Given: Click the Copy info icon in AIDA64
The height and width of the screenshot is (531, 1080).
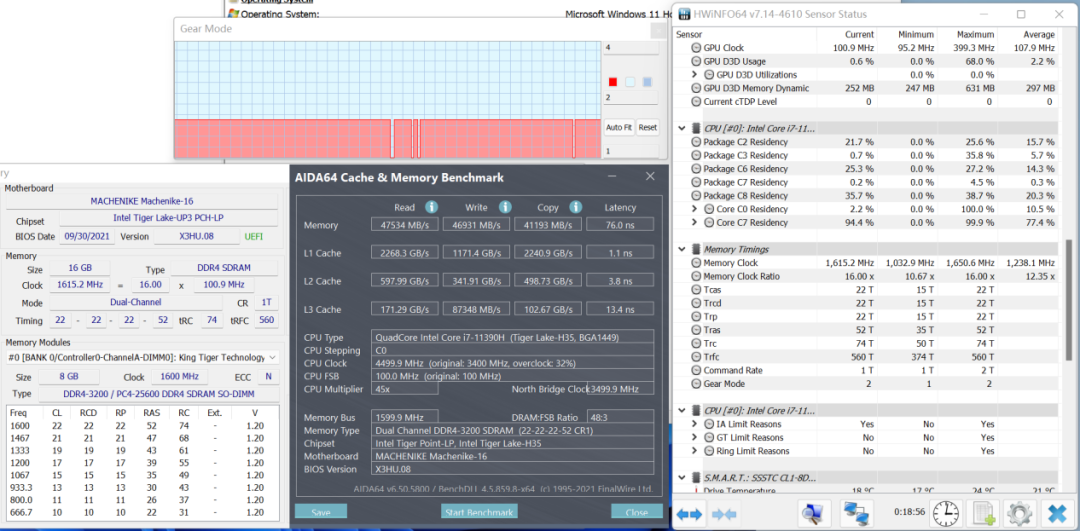Looking at the screenshot, I should click(x=576, y=207).
